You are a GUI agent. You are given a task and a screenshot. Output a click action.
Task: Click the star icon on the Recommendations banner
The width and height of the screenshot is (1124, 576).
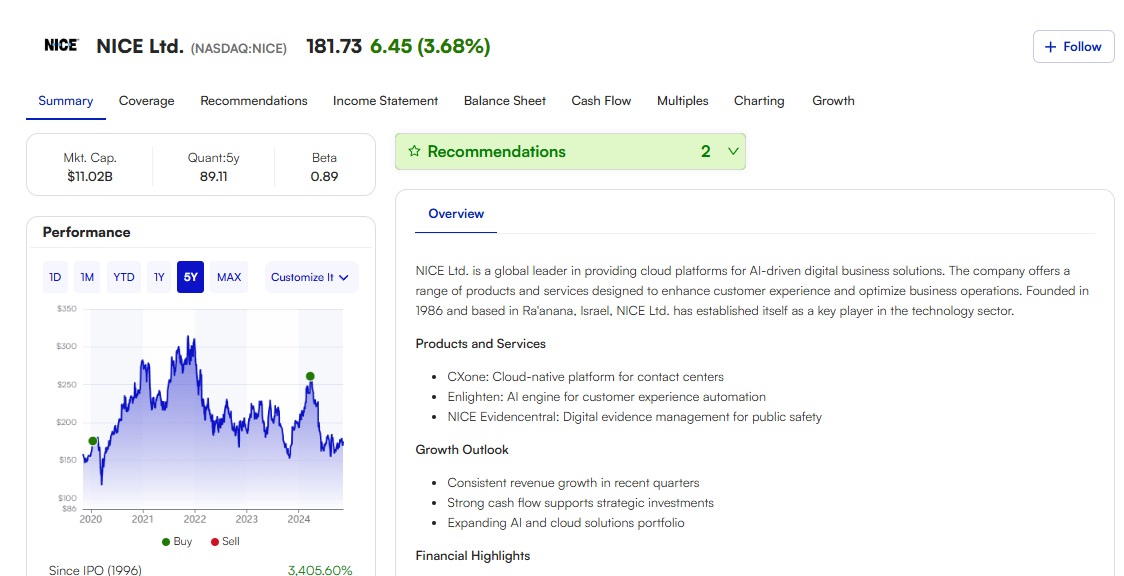415,151
